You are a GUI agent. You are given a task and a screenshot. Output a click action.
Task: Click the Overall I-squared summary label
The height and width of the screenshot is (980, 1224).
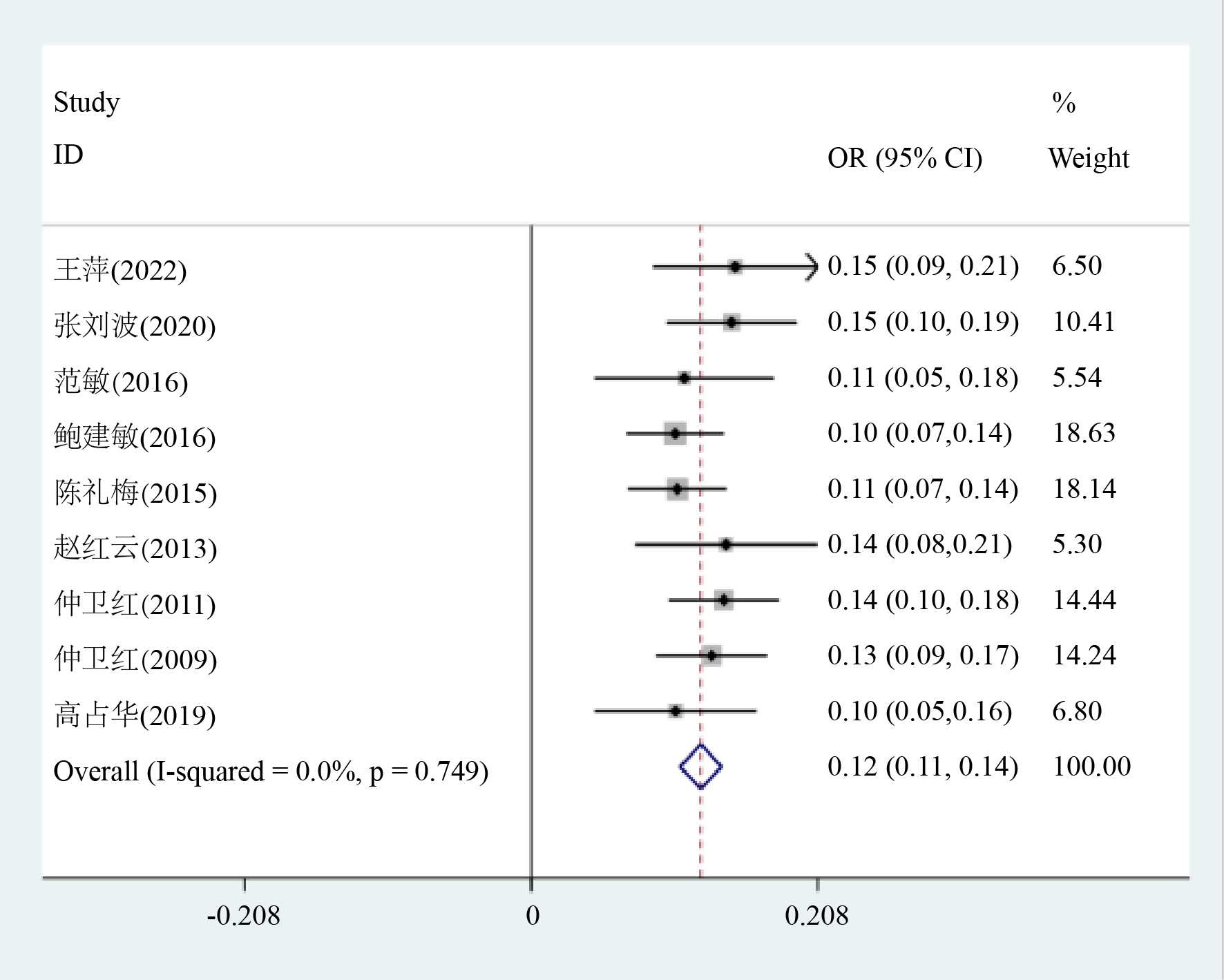click(x=271, y=771)
